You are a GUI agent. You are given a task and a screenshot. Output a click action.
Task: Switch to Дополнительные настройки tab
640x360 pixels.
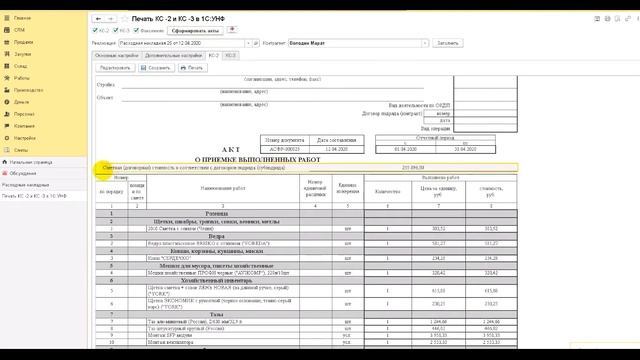(x=173, y=55)
